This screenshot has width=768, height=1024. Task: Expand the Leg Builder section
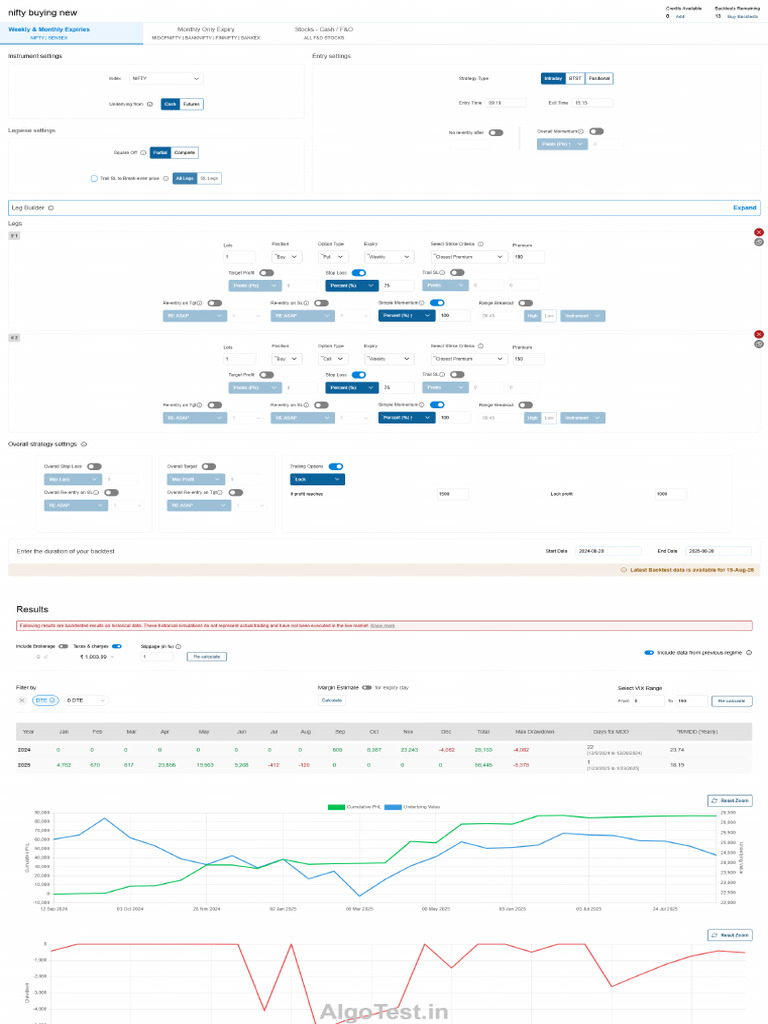[x=744, y=208]
